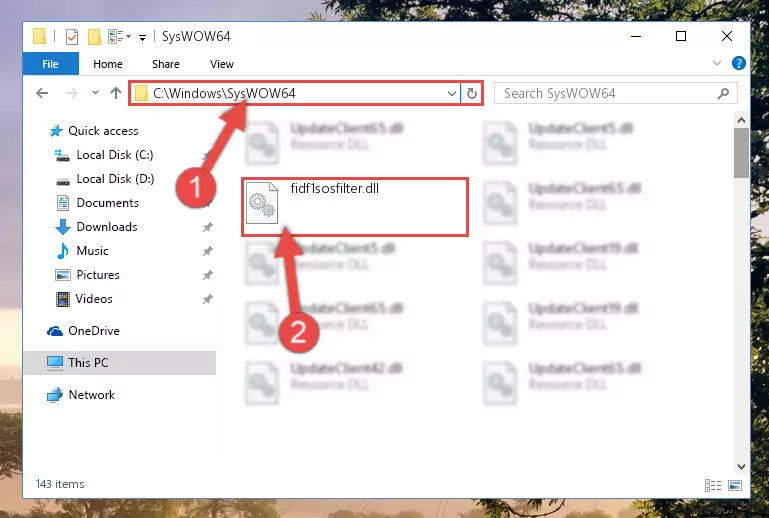The width and height of the screenshot is (769, 518).
Task: Expand the ribbon with the chevron
Action: tap(717, 63)
